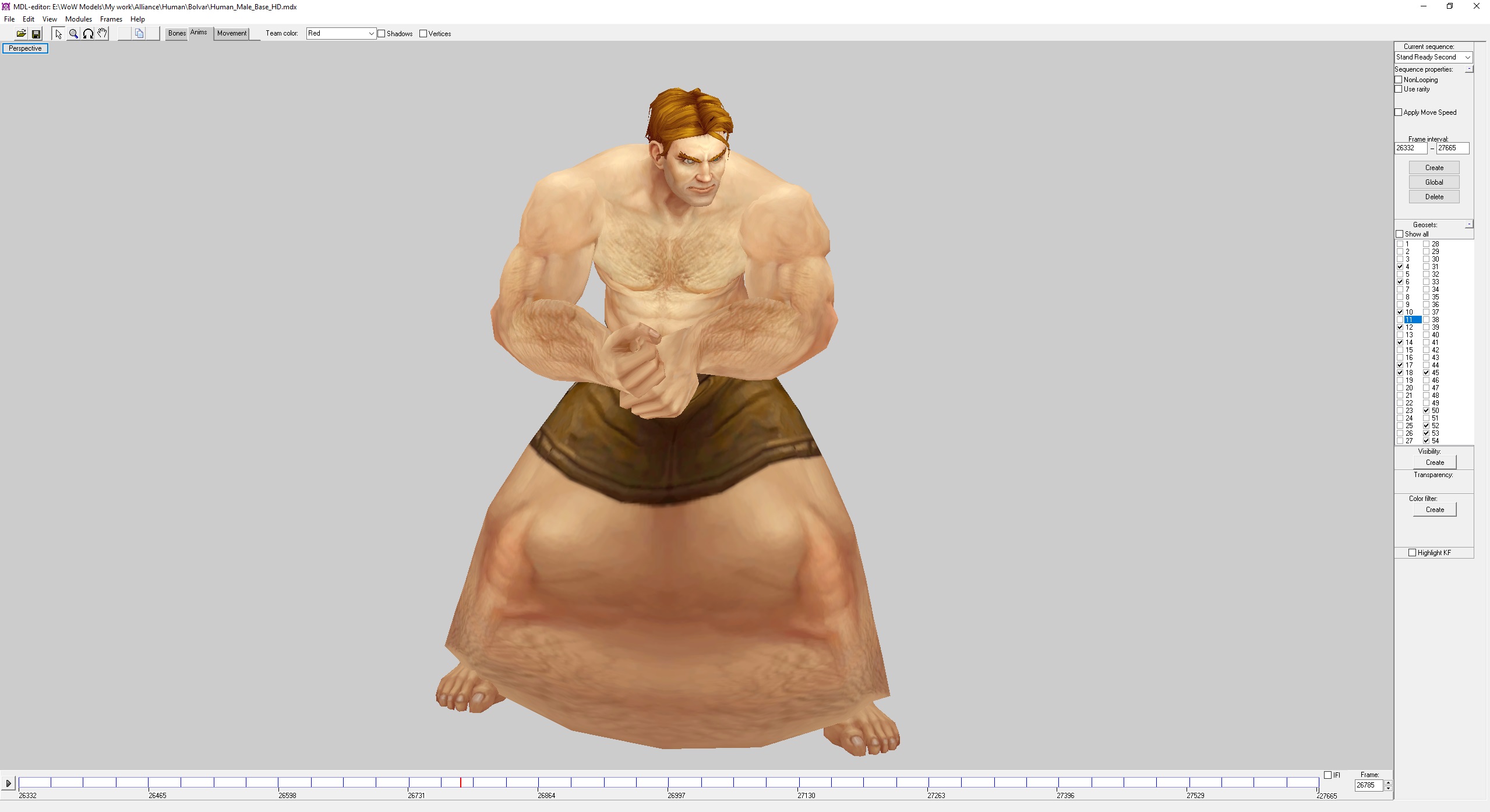Screen dimensions: 1490x812
Task: Open the Modules menu
Action: pyautogui.click(x=79, y=19)
